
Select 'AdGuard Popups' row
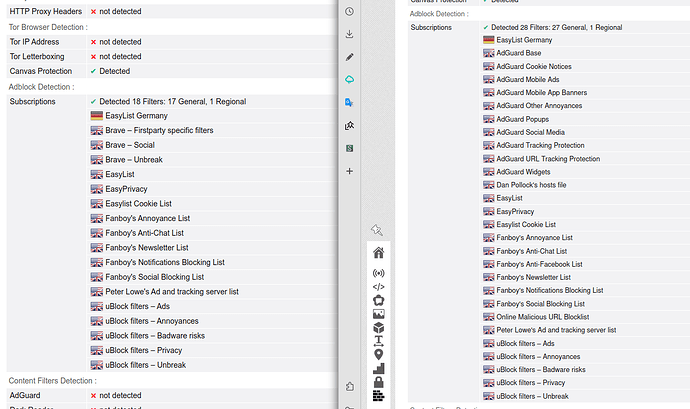click(x=522, y=119)
